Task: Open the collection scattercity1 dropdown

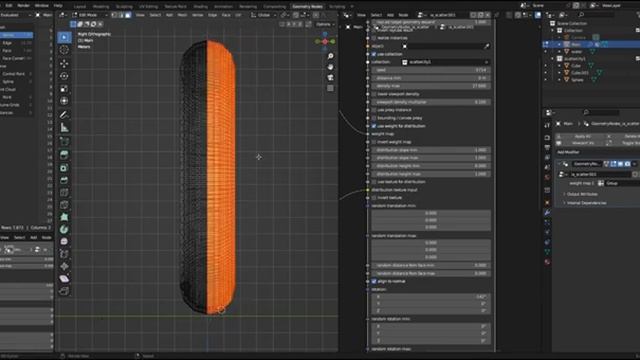Action: click(446, 62)
